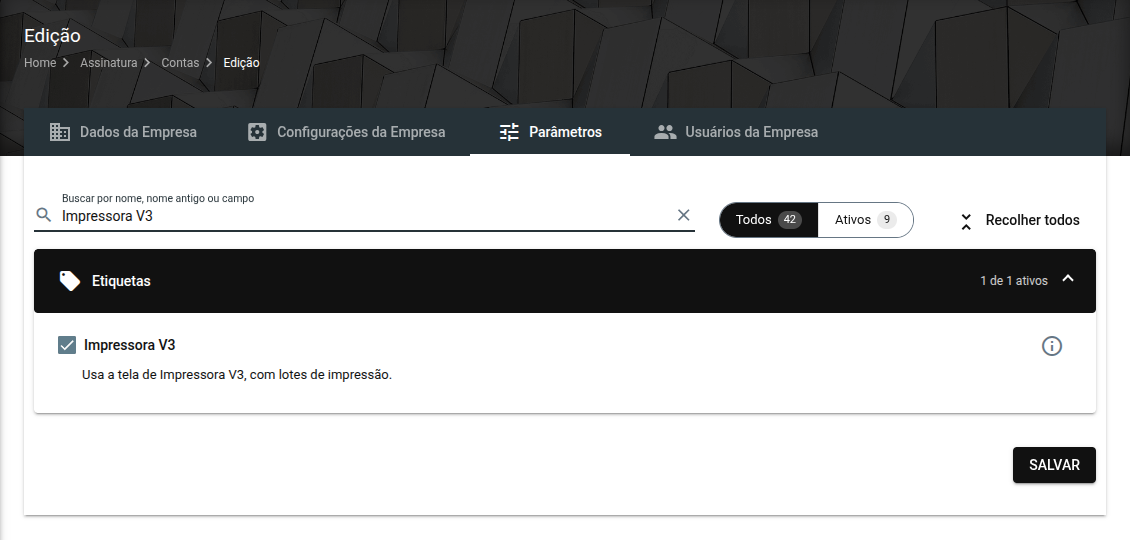1130x540 pixels.
Task: Click the Edição breadcrumb item
Action: click(x=241, y=63)
